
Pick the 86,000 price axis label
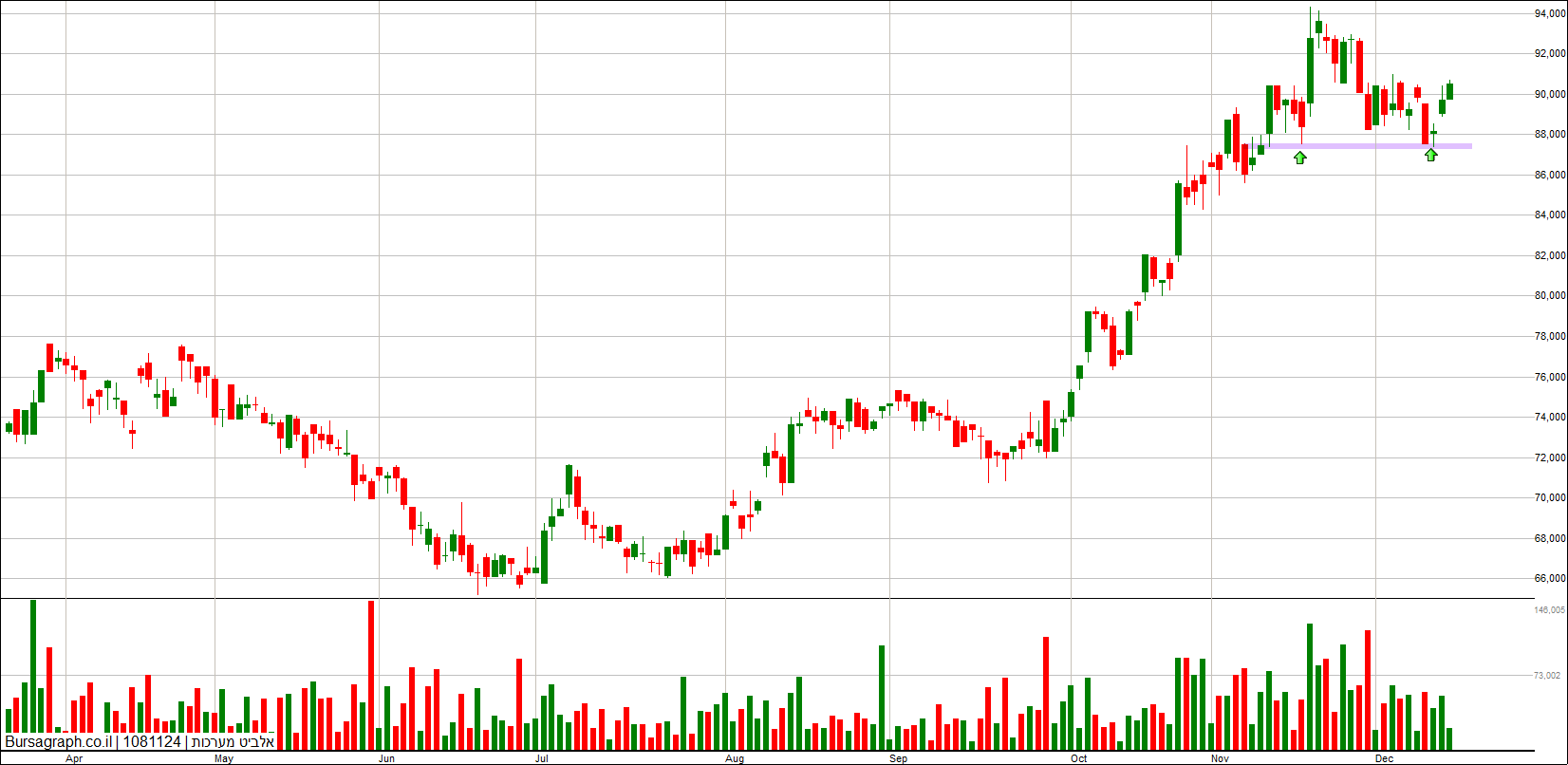(x=1550, y=176)
